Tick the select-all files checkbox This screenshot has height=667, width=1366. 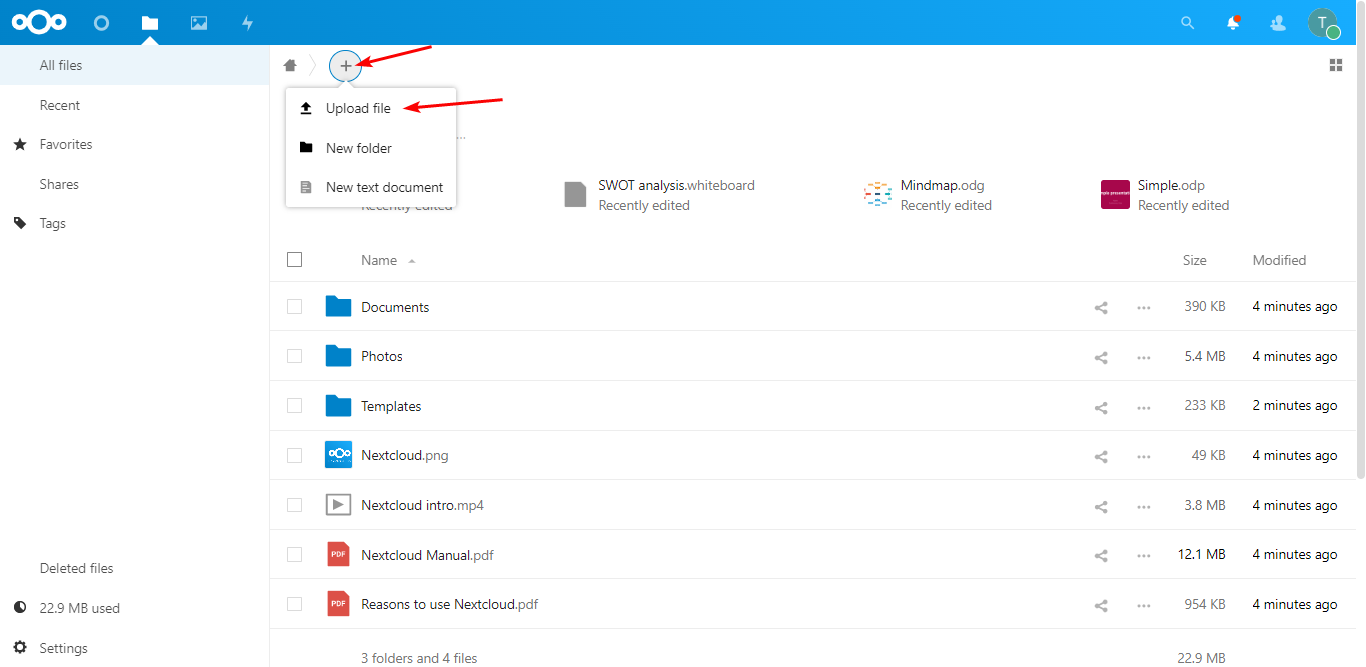click(294, 260)
